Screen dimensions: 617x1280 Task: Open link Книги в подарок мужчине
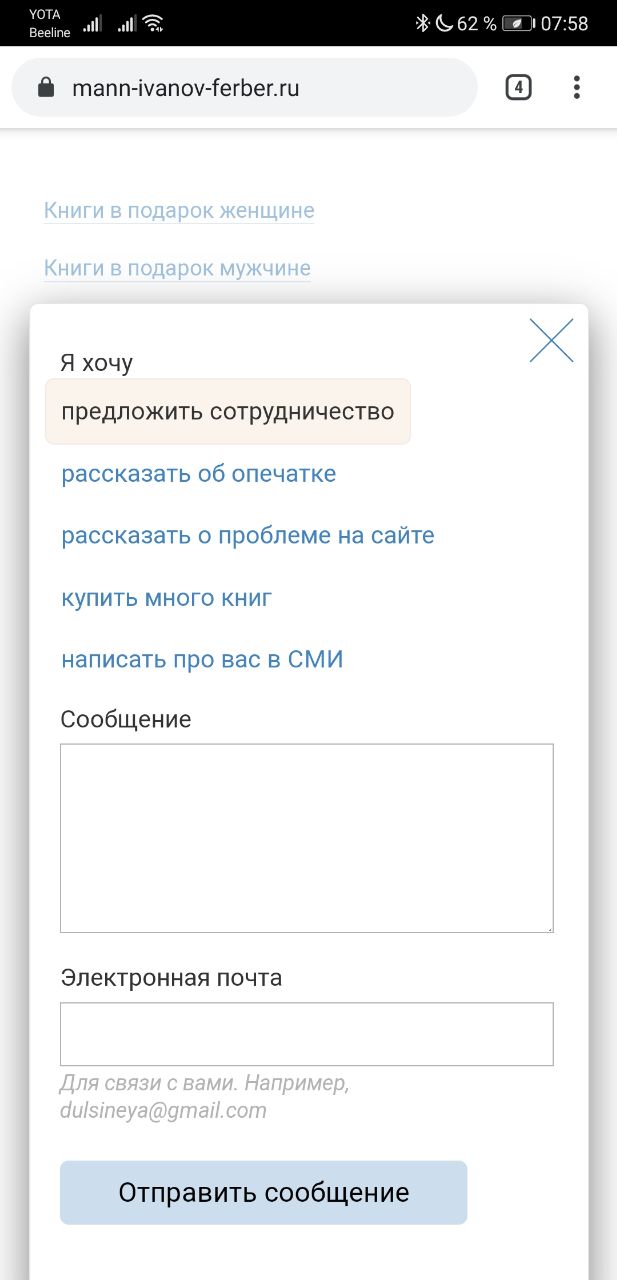pyautogui.click(x=177, y=268)
